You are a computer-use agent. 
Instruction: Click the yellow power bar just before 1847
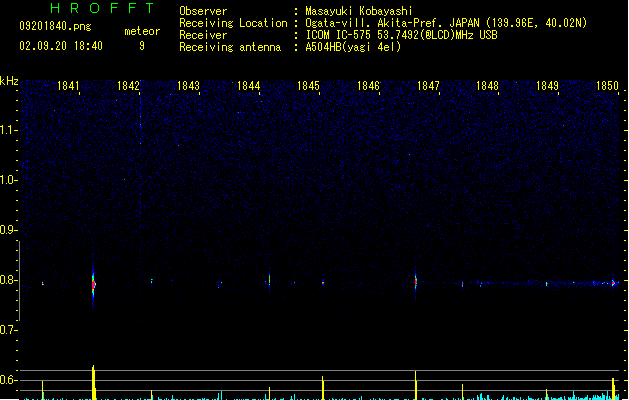416,385
